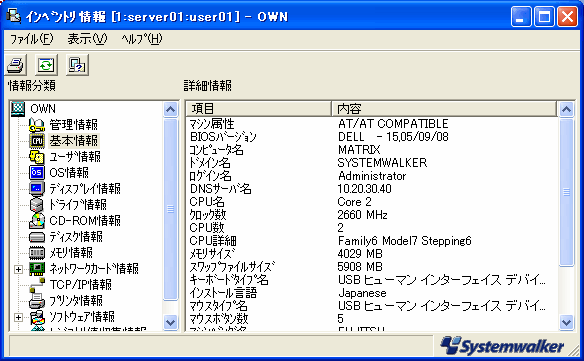Select メモリ情報 in the tree

click(x=71, y=253)
